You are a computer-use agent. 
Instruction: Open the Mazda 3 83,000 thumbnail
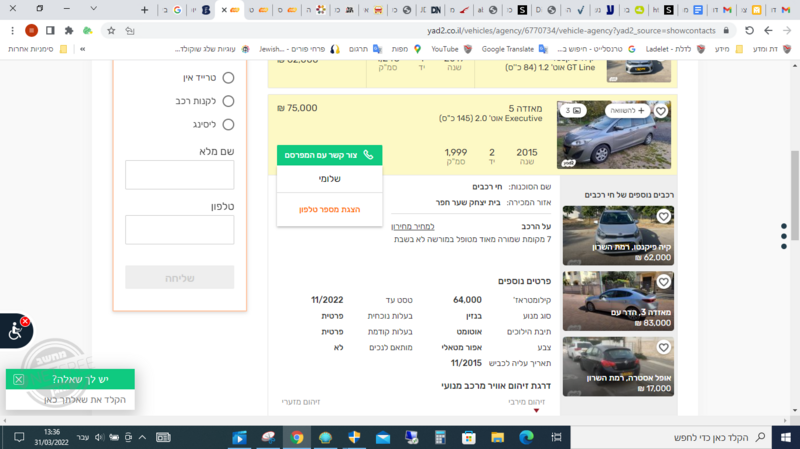pyautogui.click(x=618, y=301)
